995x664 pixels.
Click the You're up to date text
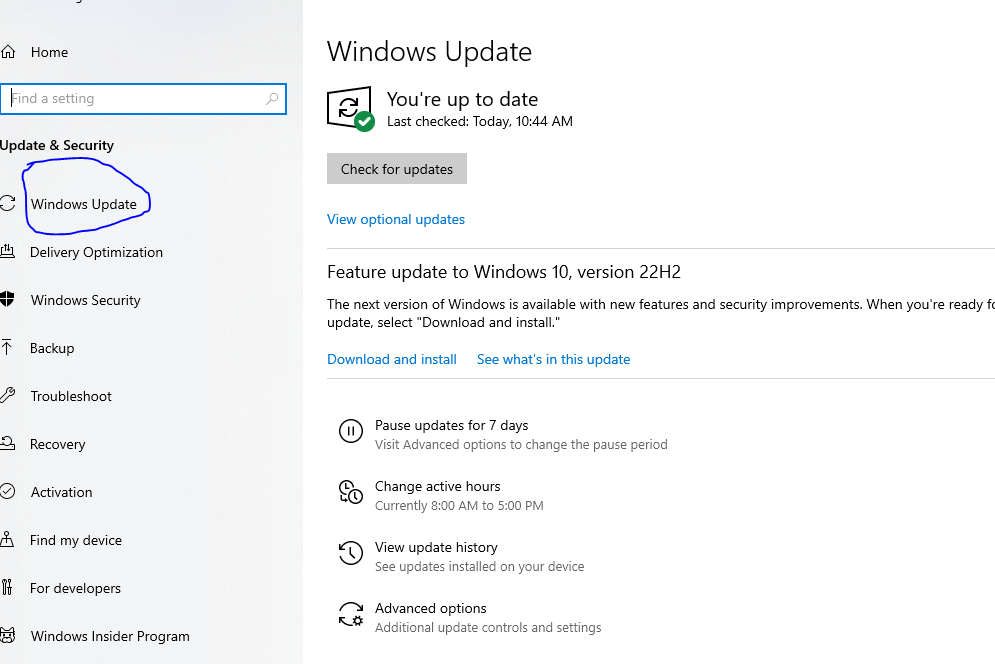(463, 99)
